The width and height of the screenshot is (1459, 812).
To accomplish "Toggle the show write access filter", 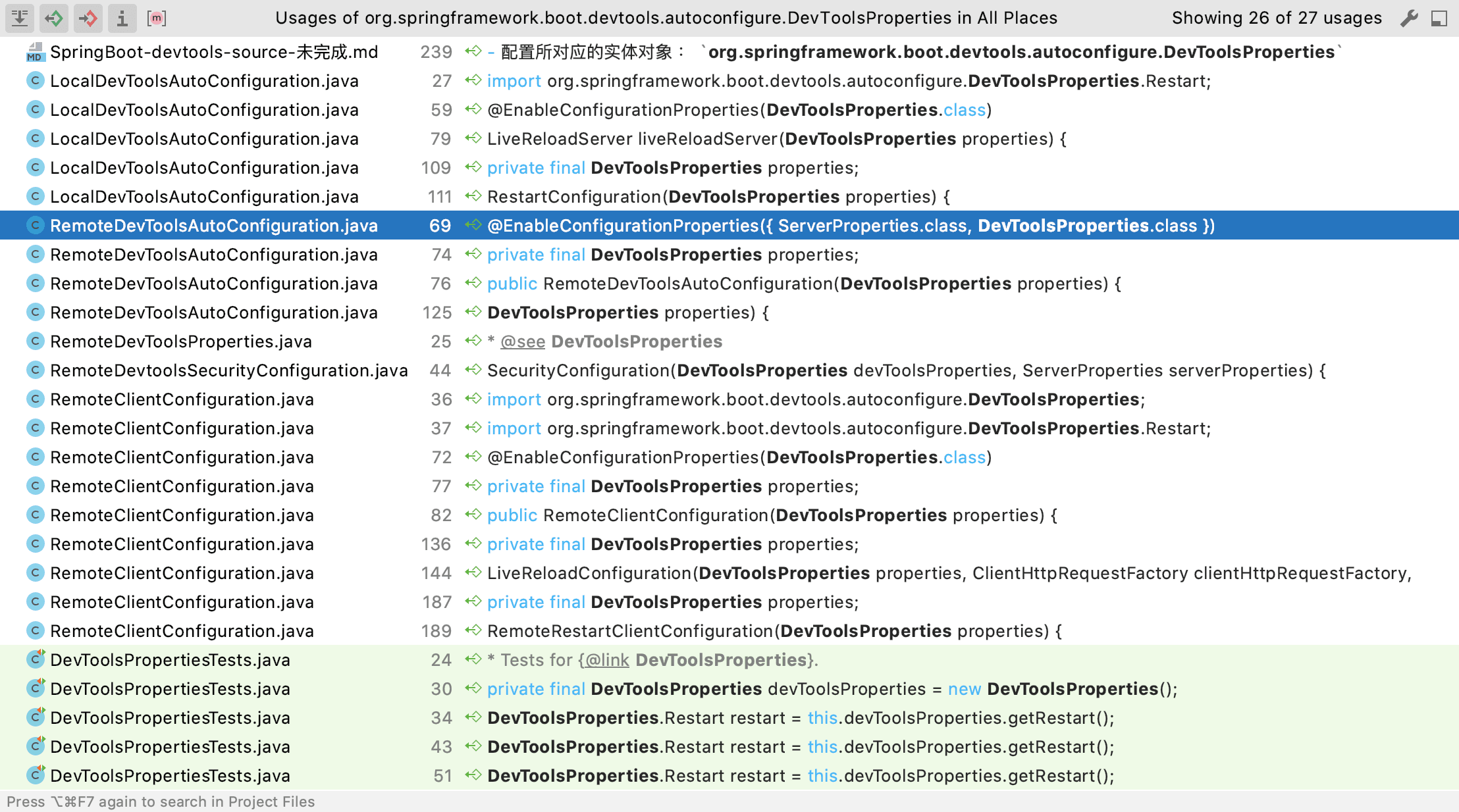I will tap(88, 18).
